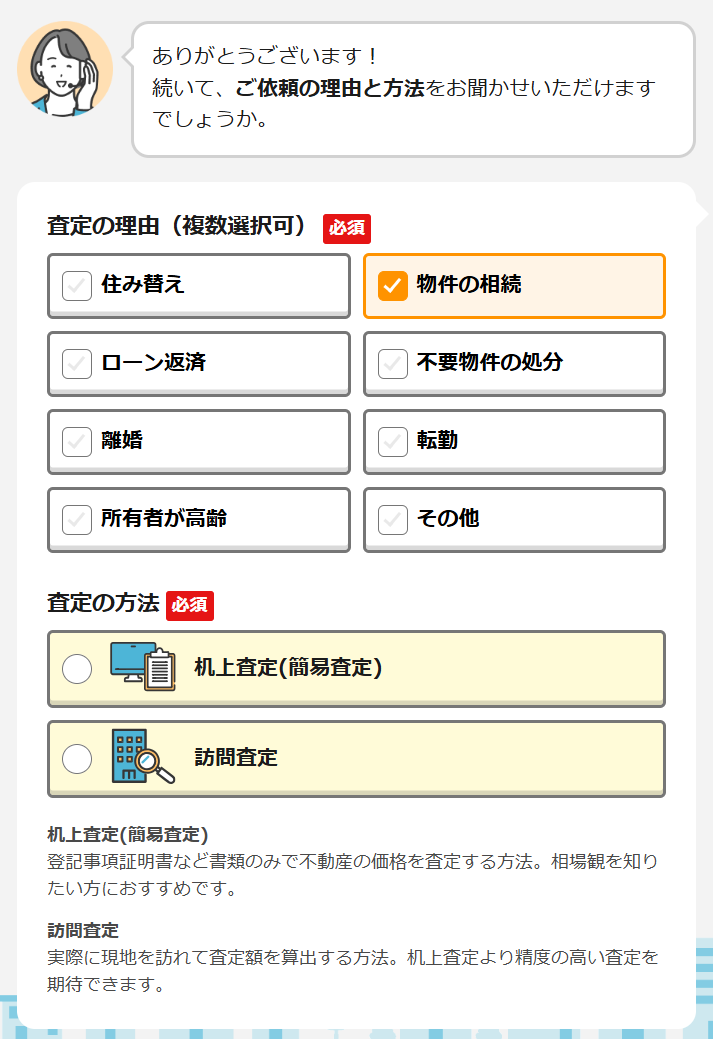Screen dimensions: 713x1039
Task: Check the 転勤 checkbox
Action: [x=392, y=441]
